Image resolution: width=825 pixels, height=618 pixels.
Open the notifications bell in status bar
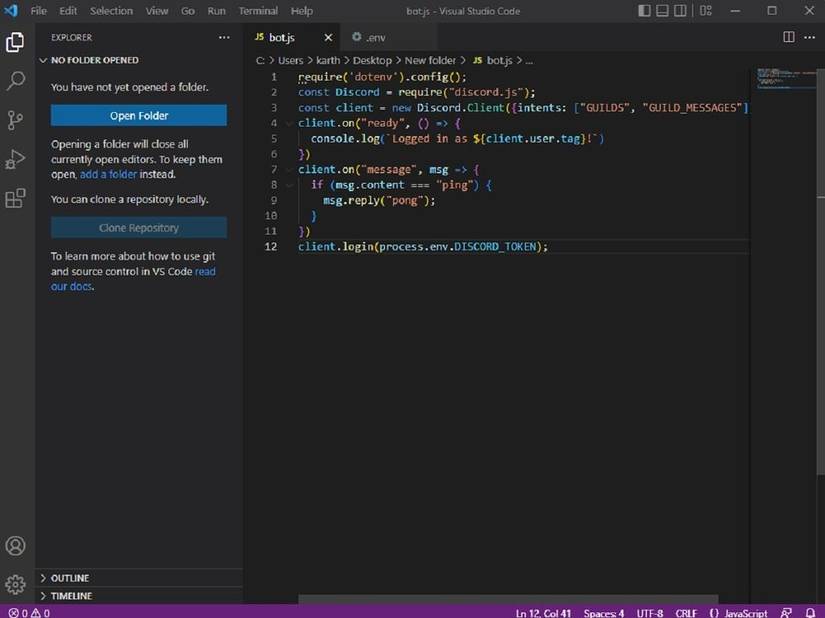coord(810,612)
